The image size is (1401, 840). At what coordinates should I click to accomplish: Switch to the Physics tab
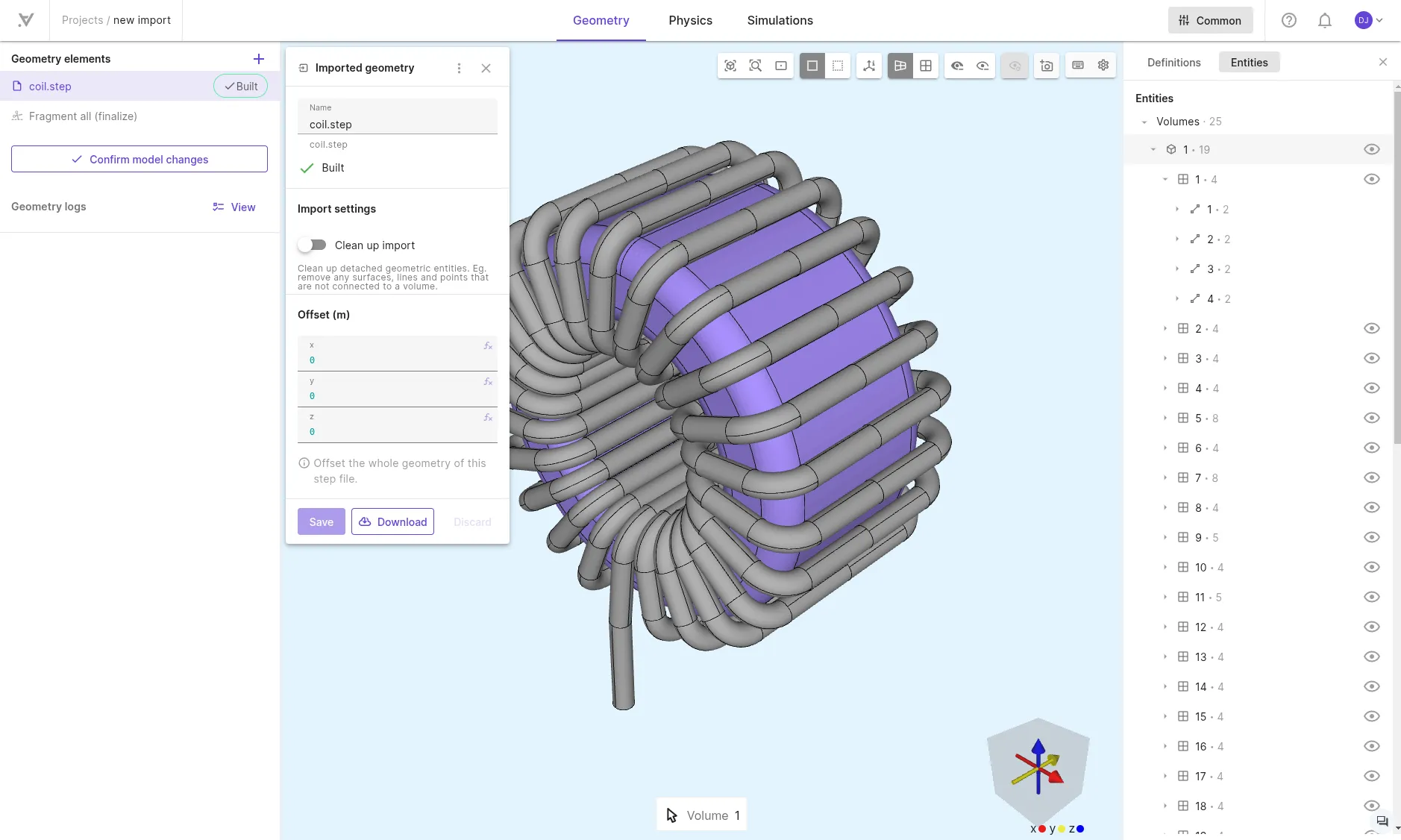[690, 21]
